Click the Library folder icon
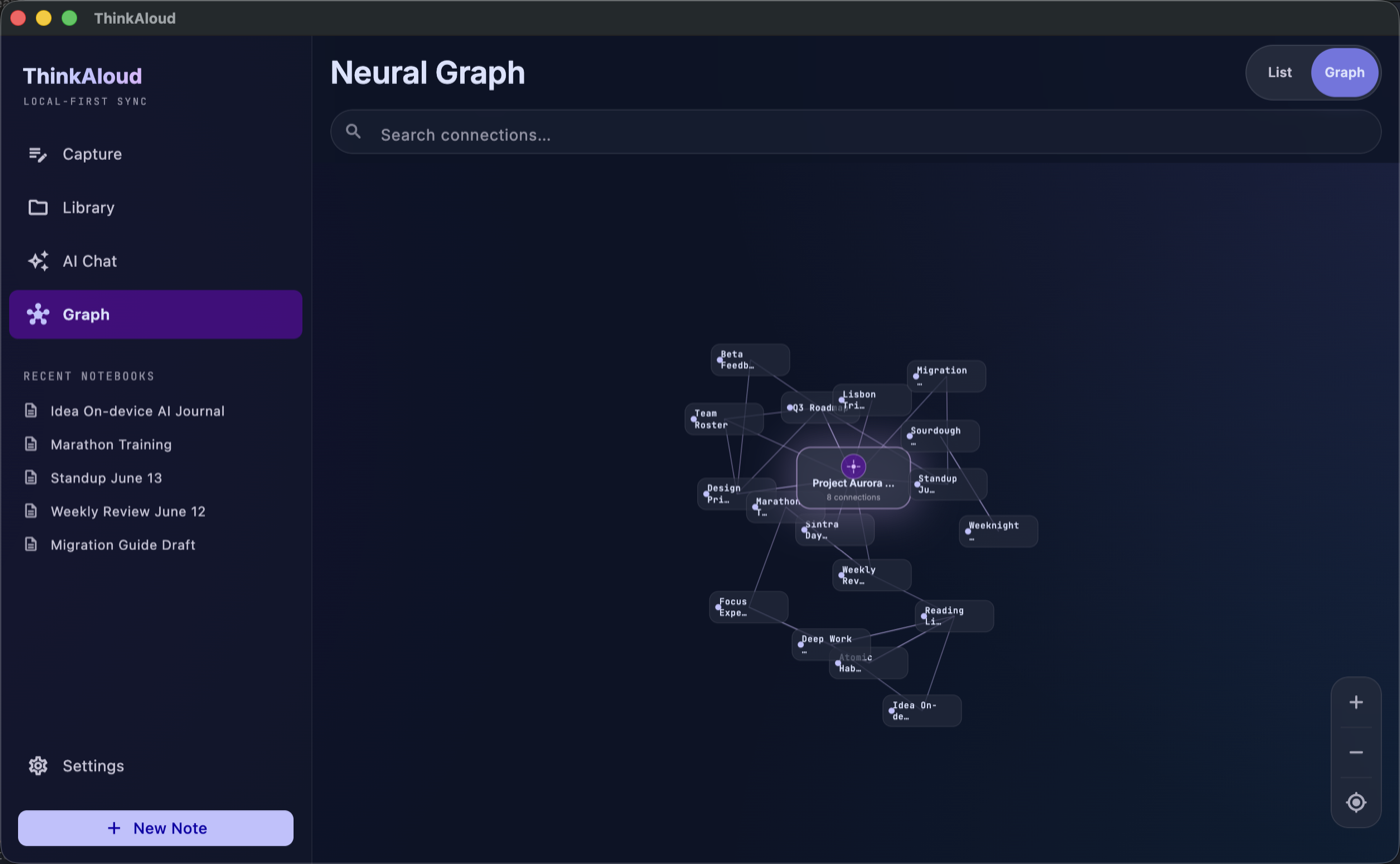This screenshot has height=864, width=1400. click(x=38, y=208)
